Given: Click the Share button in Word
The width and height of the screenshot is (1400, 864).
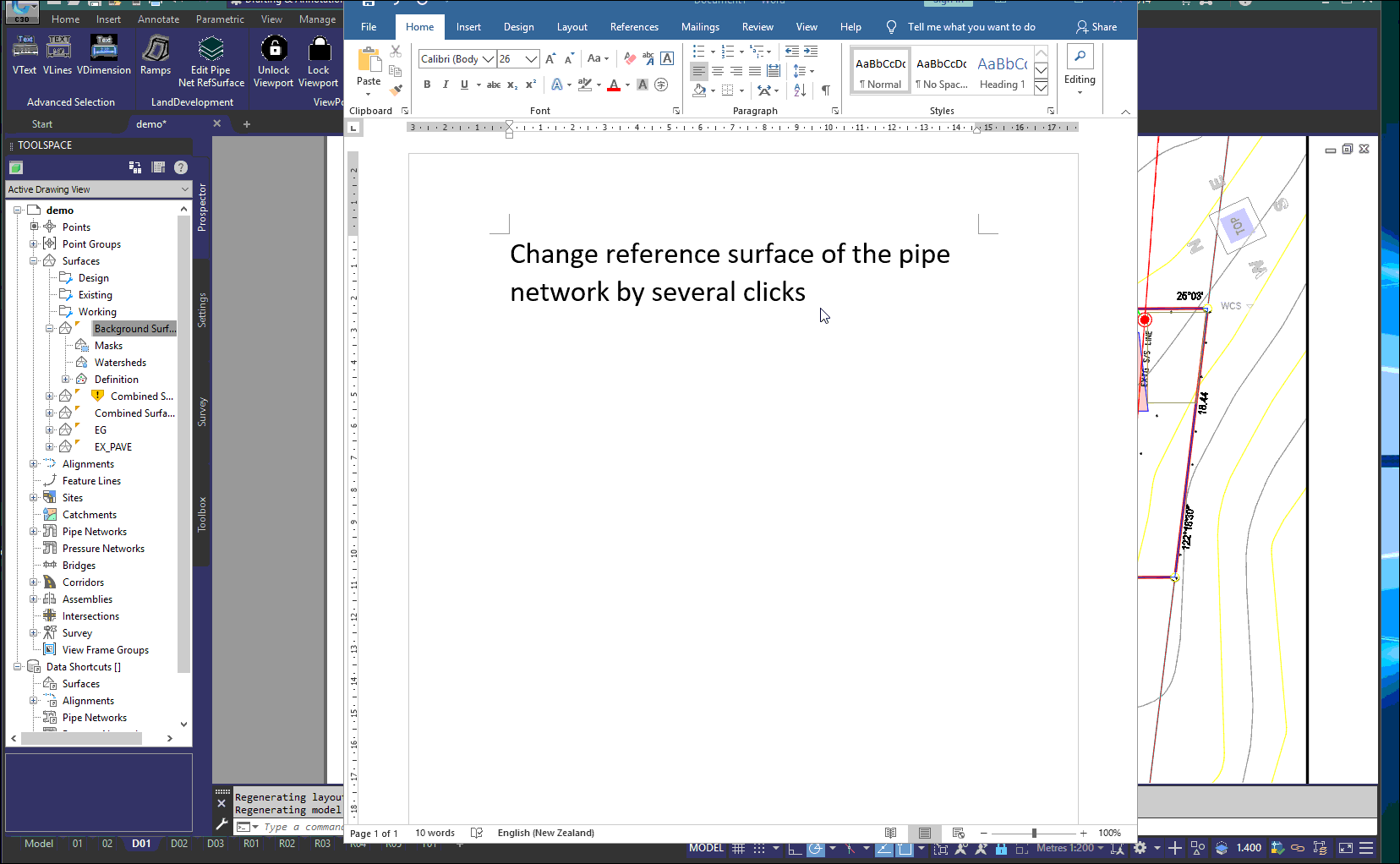Looking at the screenshot, I should tap(1096, 27).
